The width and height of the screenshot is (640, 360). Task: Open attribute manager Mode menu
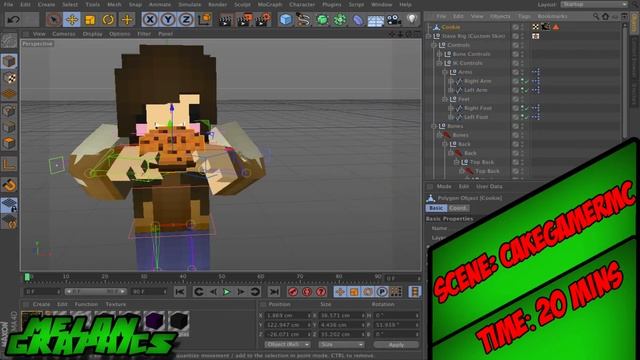pos(444,187)
